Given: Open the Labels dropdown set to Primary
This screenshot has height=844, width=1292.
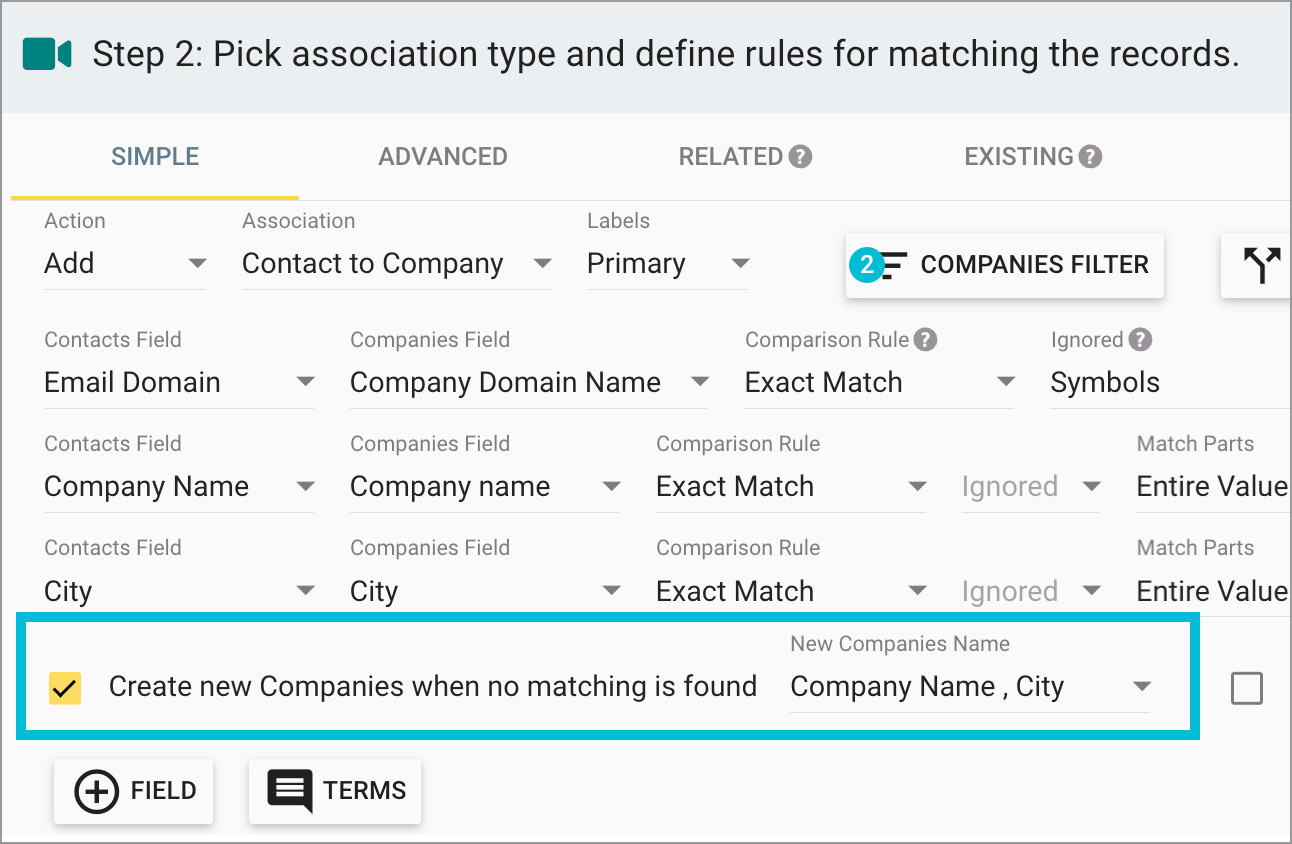Looking at the screenshot, I should coord(665,263).
